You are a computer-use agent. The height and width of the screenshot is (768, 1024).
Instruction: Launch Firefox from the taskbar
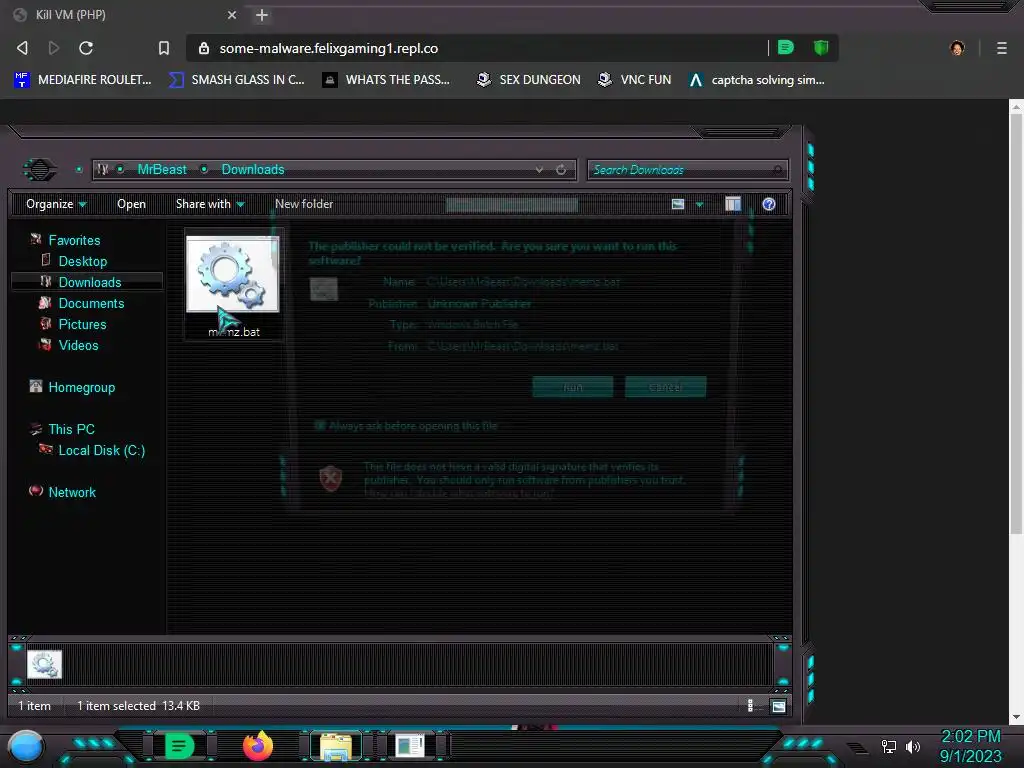pyautogui.click(x=258, y=746)
